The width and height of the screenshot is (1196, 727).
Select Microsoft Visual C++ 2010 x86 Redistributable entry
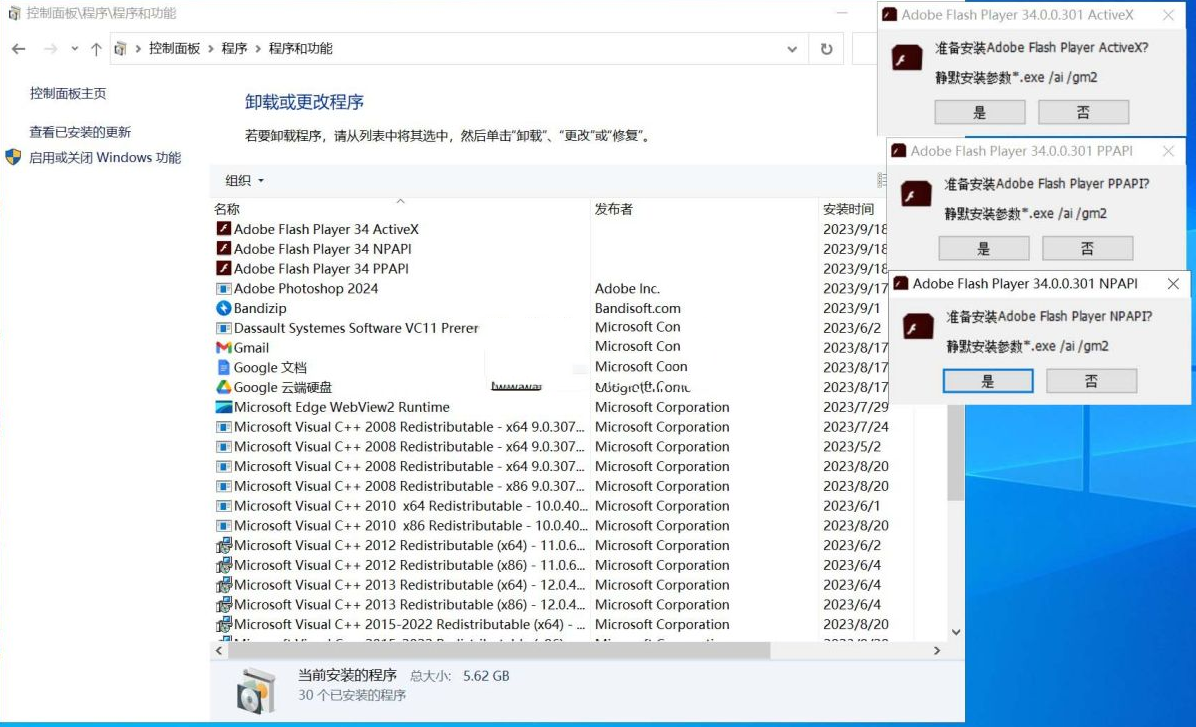[x=410, y=526]
